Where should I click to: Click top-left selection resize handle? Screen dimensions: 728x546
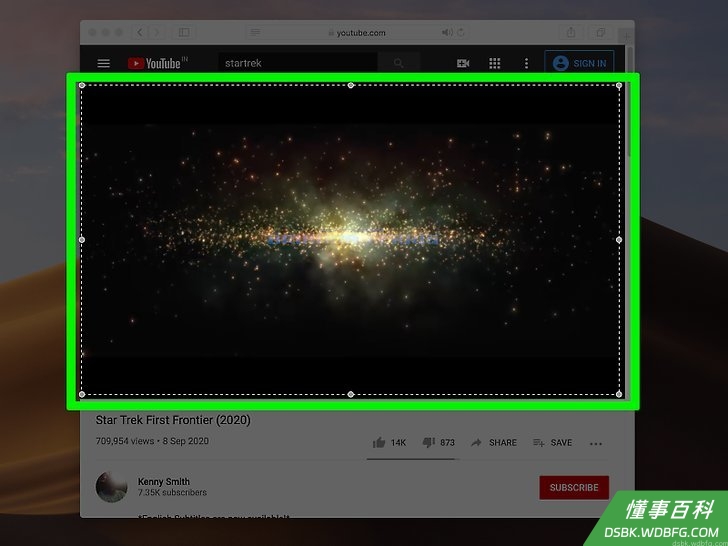82,85
